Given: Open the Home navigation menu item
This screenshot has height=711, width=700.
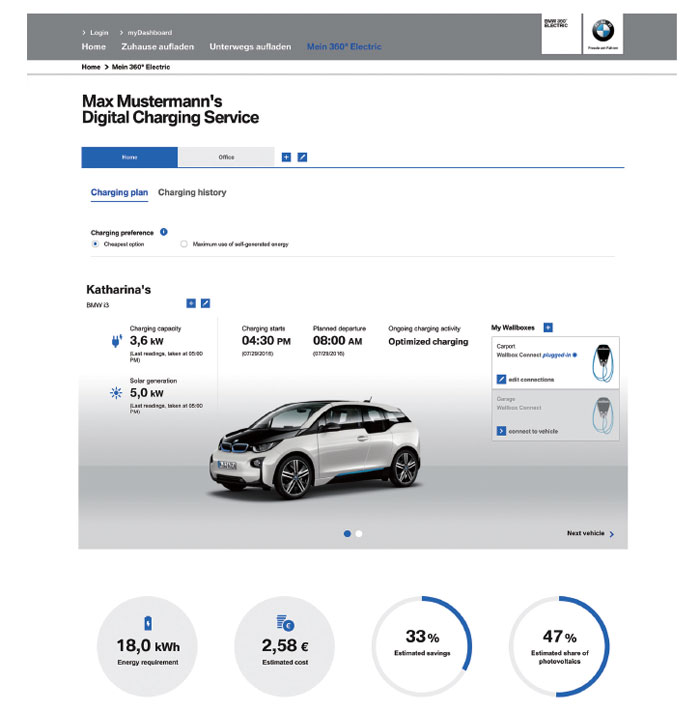Looking at the screenshot, I should click(93, 46).
